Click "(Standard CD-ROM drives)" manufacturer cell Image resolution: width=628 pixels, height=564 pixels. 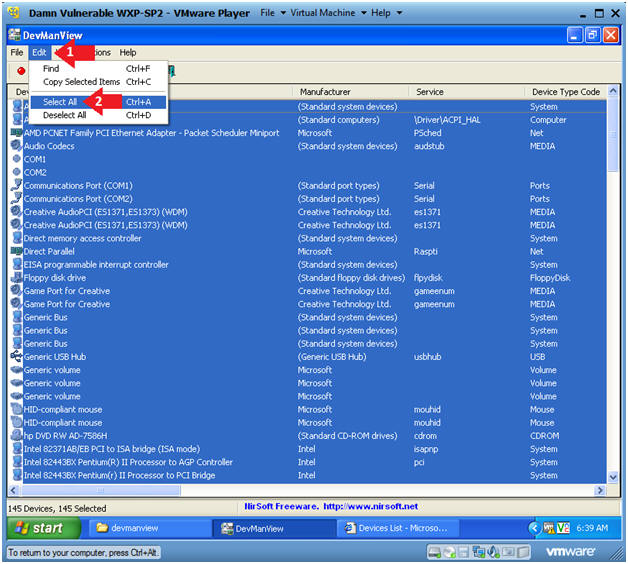click(347, 435)
